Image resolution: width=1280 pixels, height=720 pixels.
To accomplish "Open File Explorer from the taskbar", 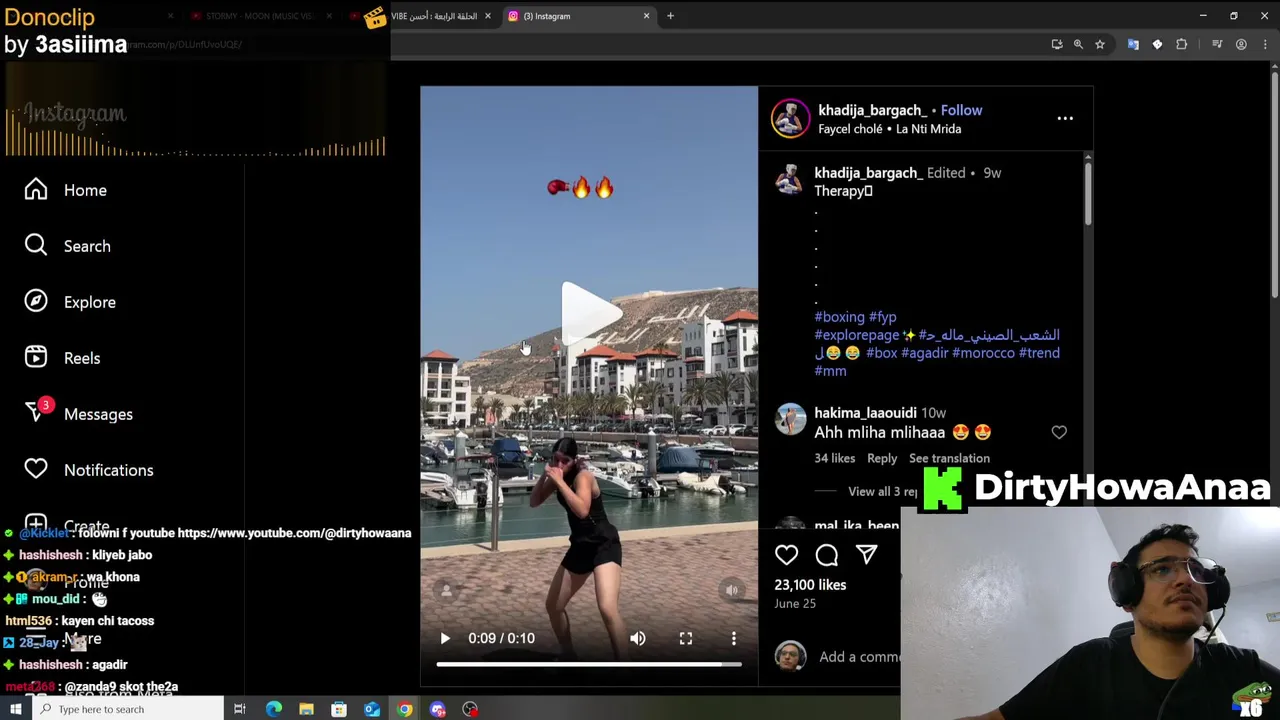I will pyautogui.click(x=306, y=709).
